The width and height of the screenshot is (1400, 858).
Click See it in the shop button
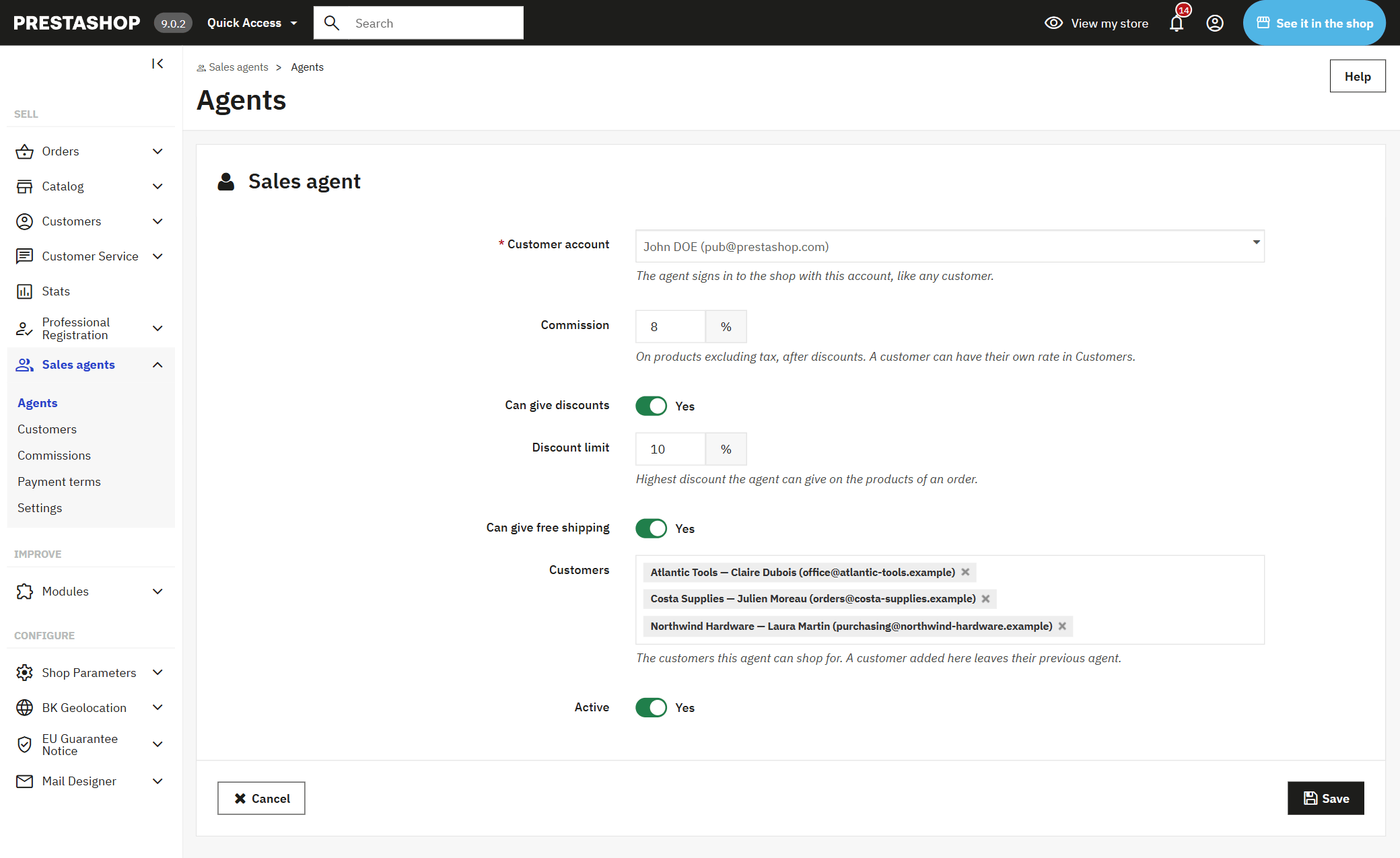(x=1315, y=23)
